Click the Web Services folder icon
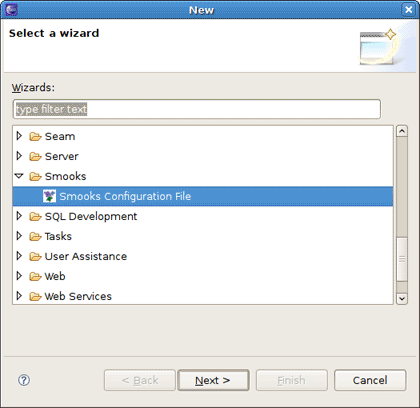Screen dimensions: 420x408 [x=35, y=296]
